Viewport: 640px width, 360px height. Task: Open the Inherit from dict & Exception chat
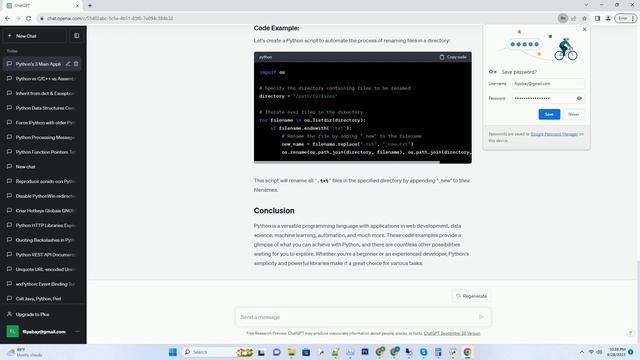point(42,93)
